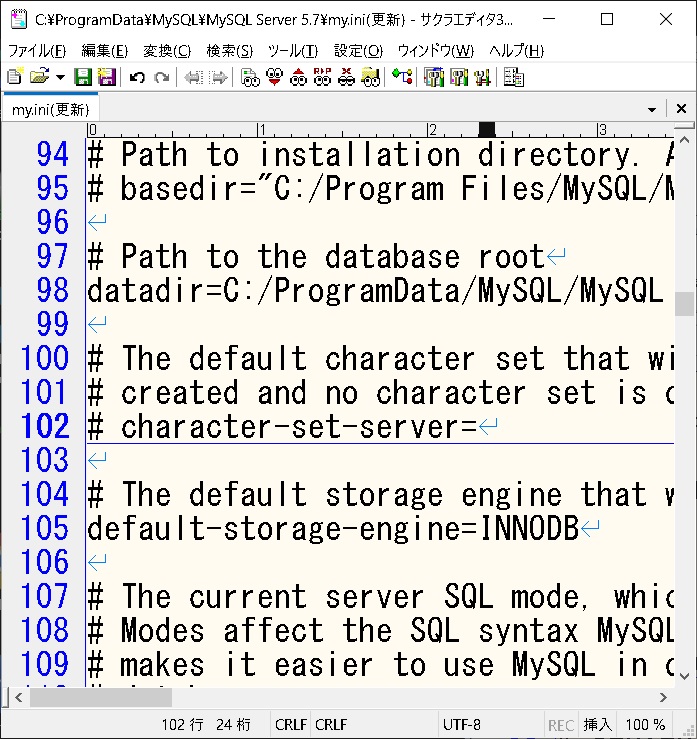Click the list-style icon after the settings tools
The height and width of the screenshot is (739, 697).
click(x=514, y=77)
